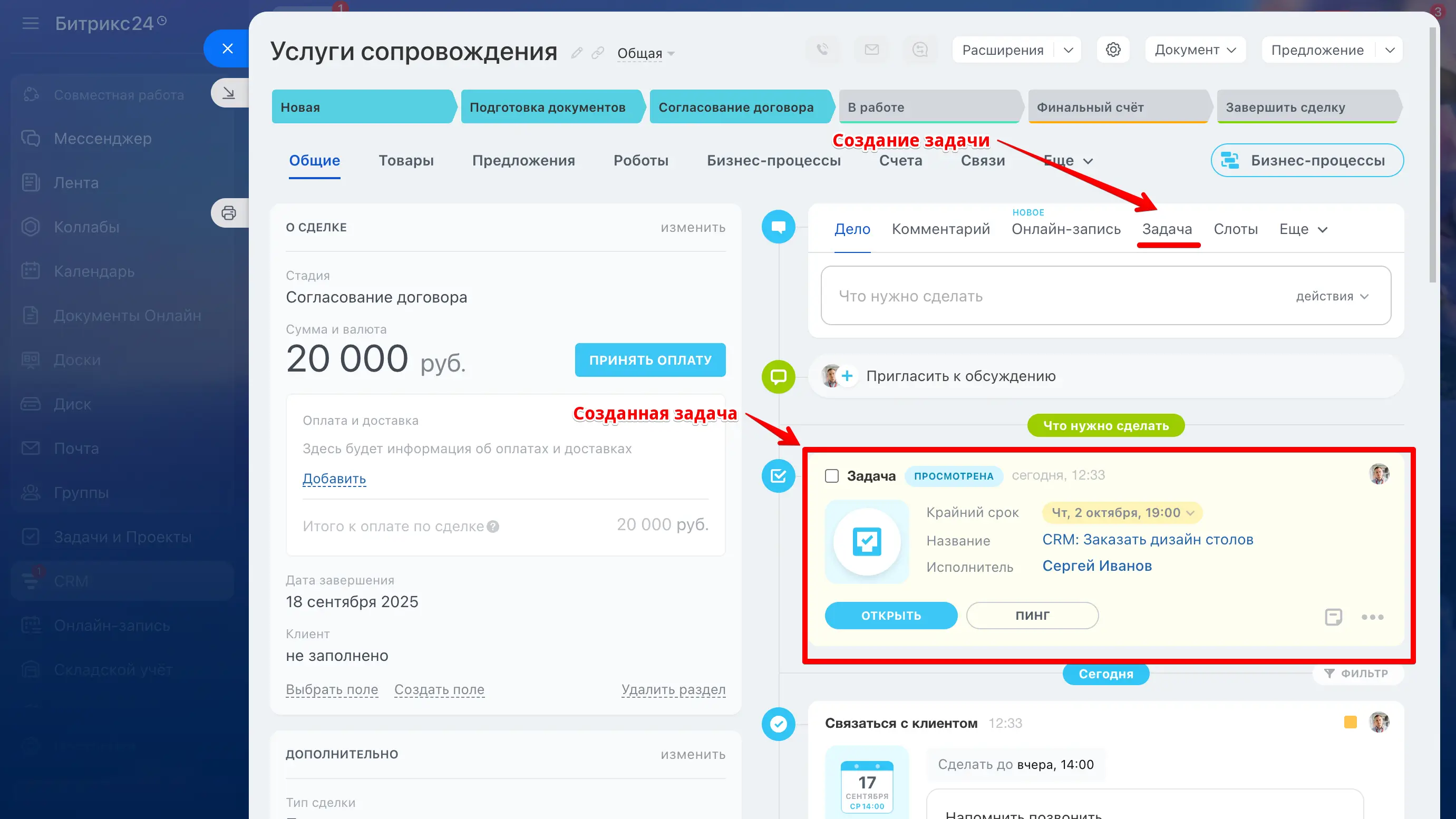This screenshot has width=1456, height=819.
Task: Open the chat icon in header
Action: (x=920, y=50)
